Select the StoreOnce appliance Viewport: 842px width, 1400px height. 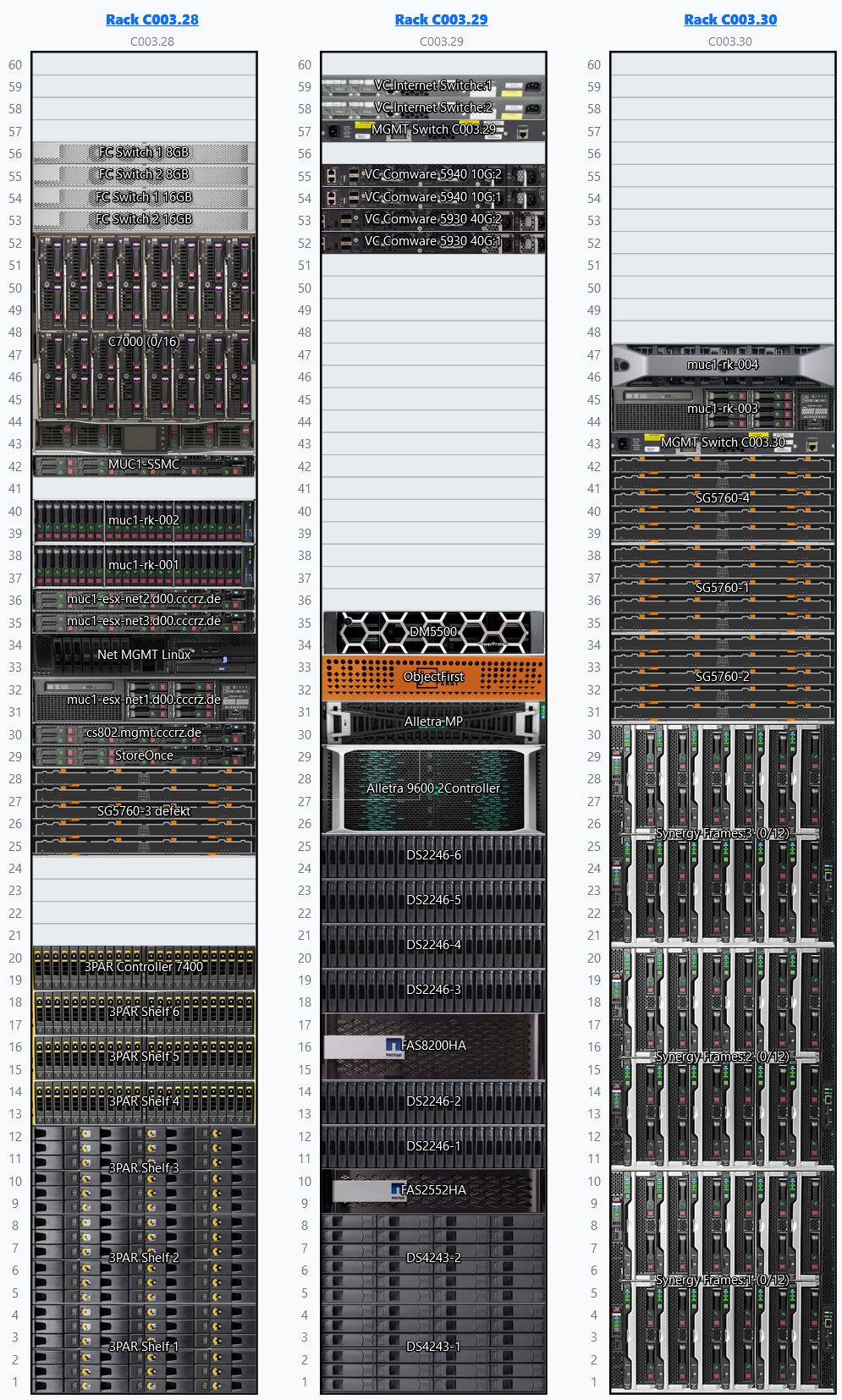(x=144, y=756)
